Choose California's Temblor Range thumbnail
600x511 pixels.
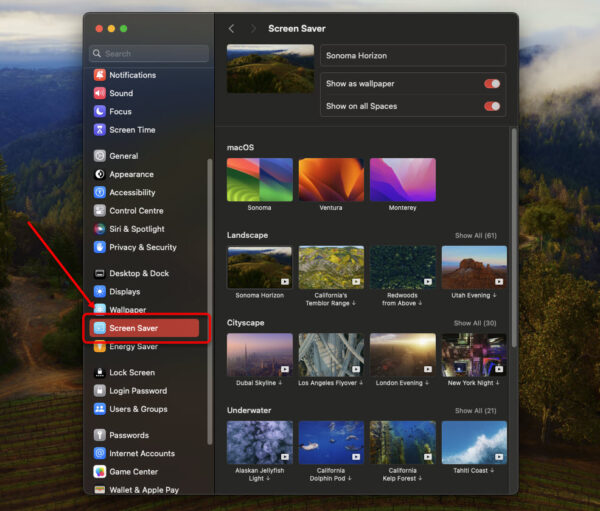click(331, 267)
